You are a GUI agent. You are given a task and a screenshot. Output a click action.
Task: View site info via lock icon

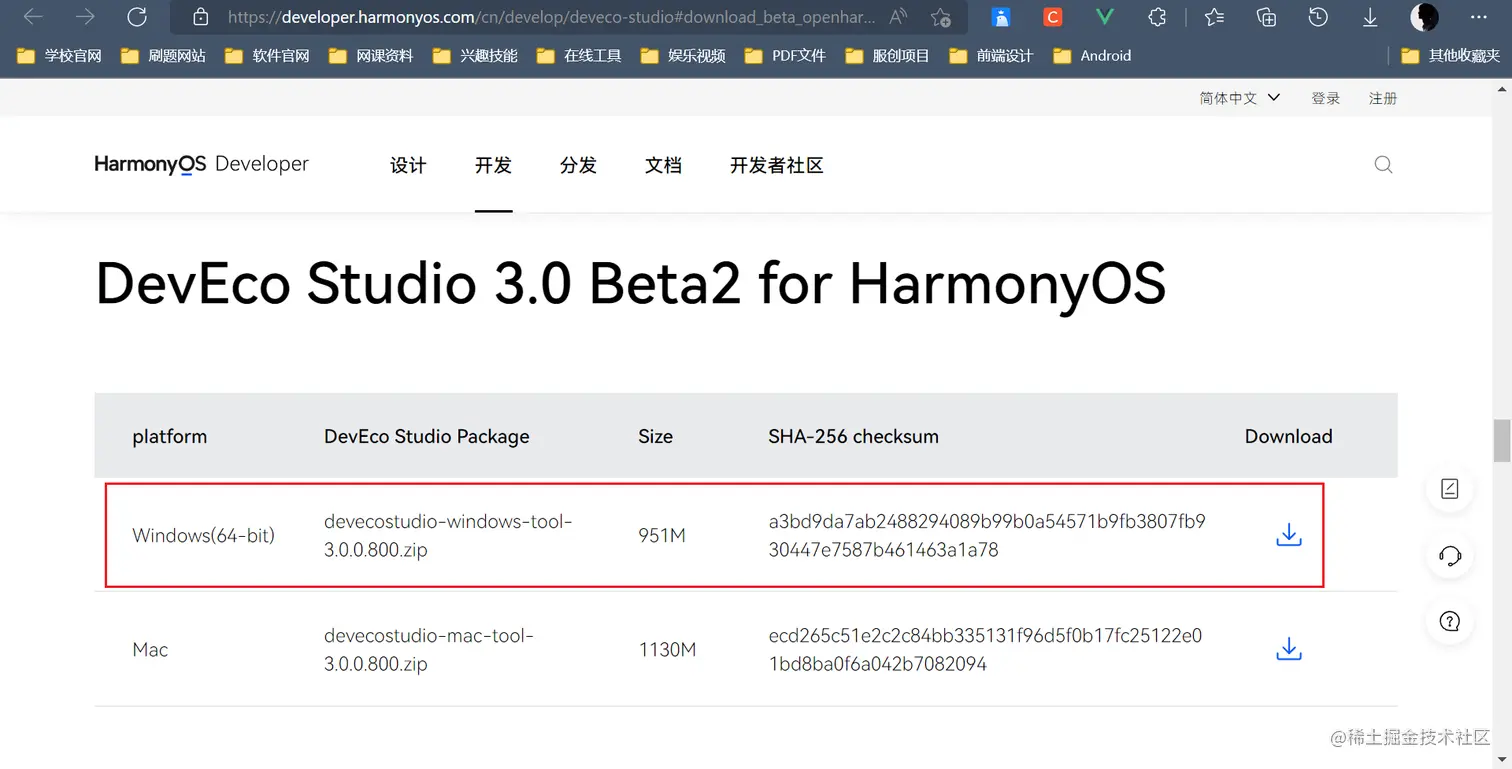coord(200,17)
